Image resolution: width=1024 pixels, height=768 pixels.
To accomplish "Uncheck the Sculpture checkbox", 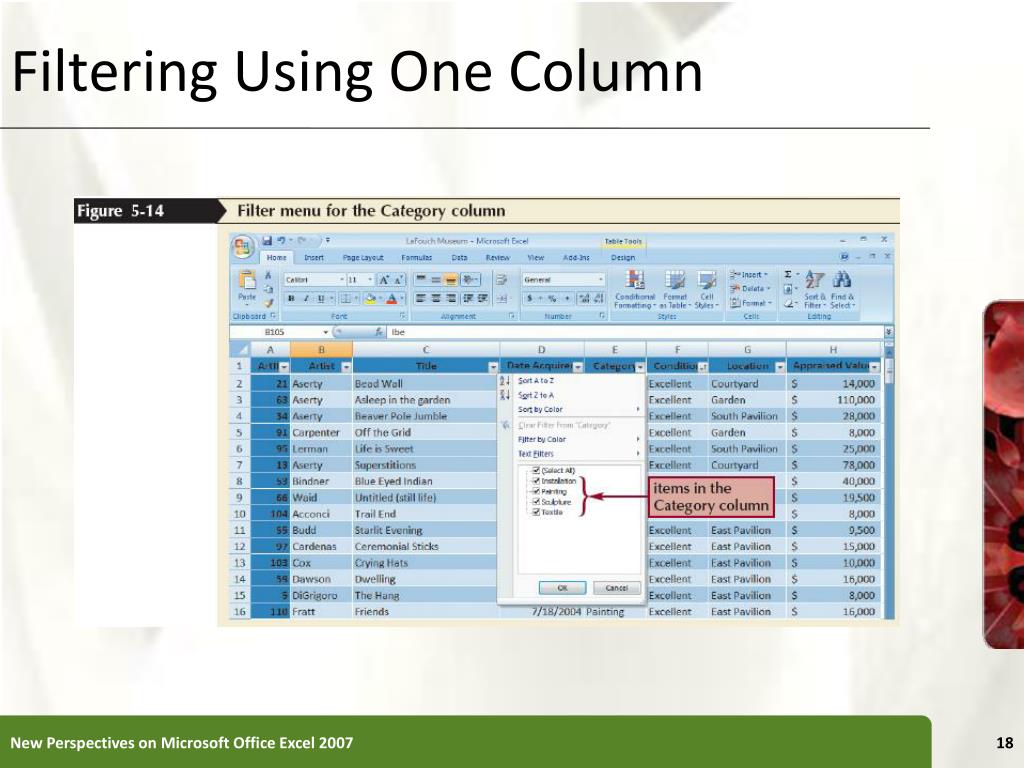I will 536,502.
